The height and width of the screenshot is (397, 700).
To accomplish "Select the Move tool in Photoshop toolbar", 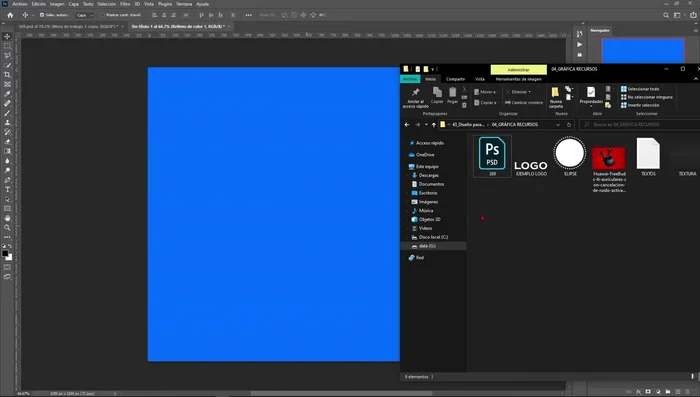I will point(7,37).
